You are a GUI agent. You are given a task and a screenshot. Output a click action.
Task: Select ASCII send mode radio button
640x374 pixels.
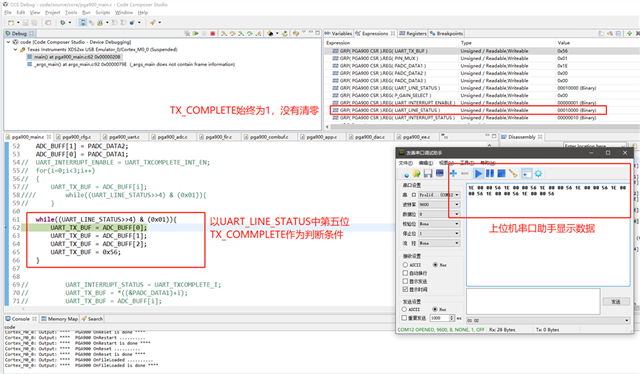(404, 309)
